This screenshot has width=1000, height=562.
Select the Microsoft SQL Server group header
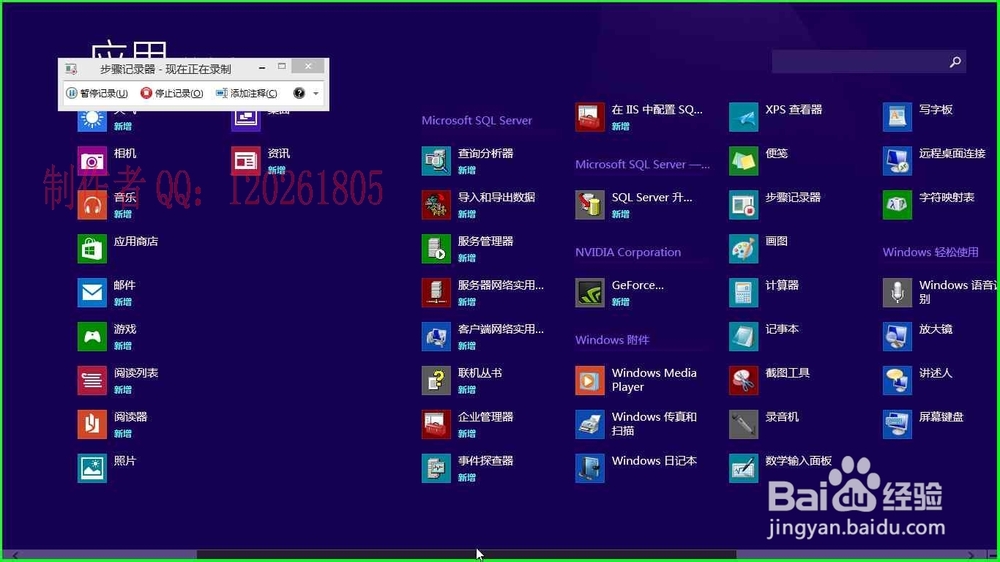coord(476,120)
